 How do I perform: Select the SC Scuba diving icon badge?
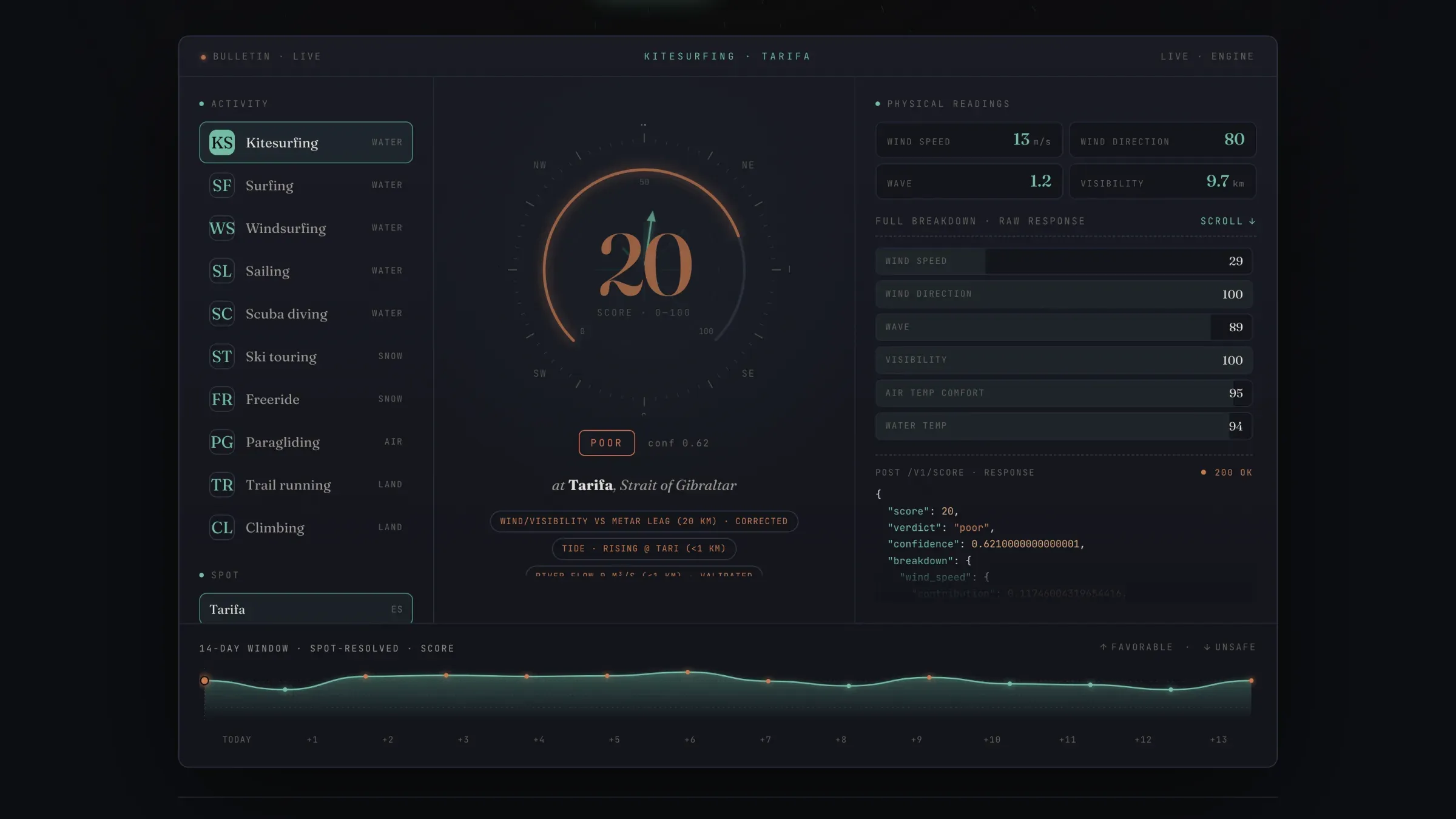point(221,314)
